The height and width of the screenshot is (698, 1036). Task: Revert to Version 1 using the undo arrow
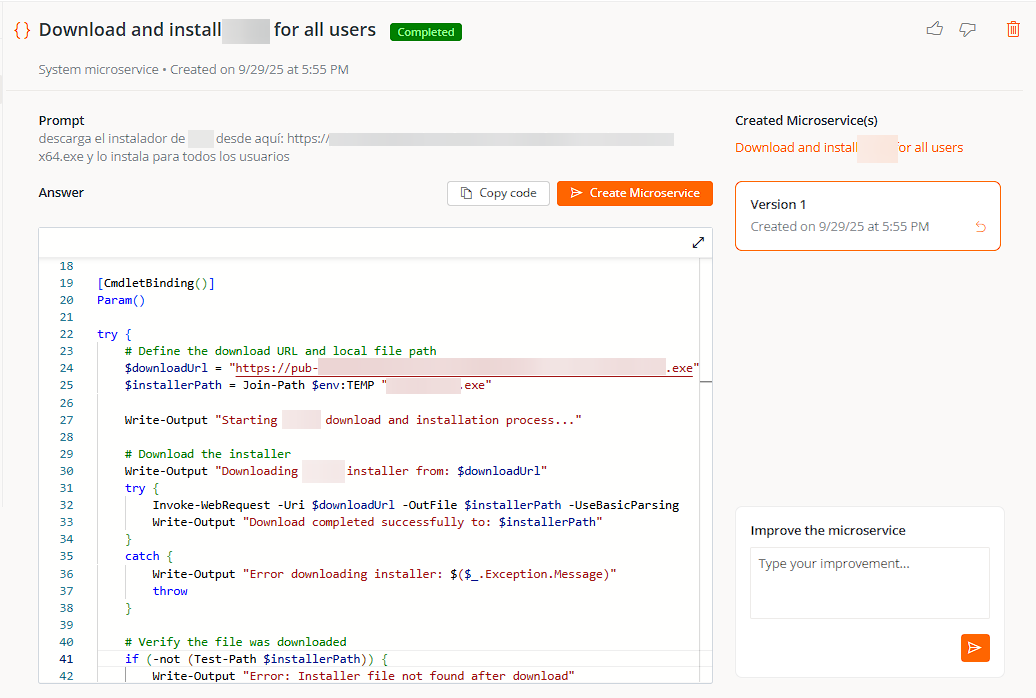(980, 227)
